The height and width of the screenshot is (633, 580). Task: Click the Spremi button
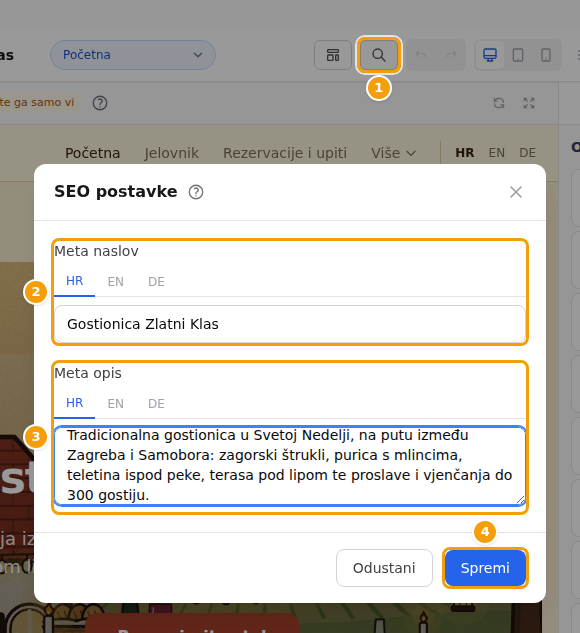[x=485, y=568]
